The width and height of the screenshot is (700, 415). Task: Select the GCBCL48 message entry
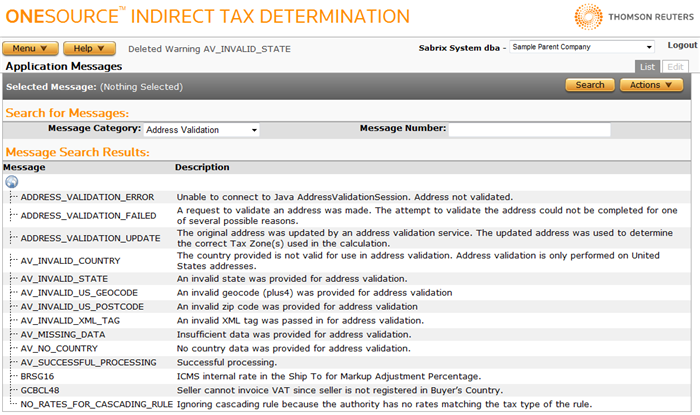pyautogui.click(x=42, y=390)
